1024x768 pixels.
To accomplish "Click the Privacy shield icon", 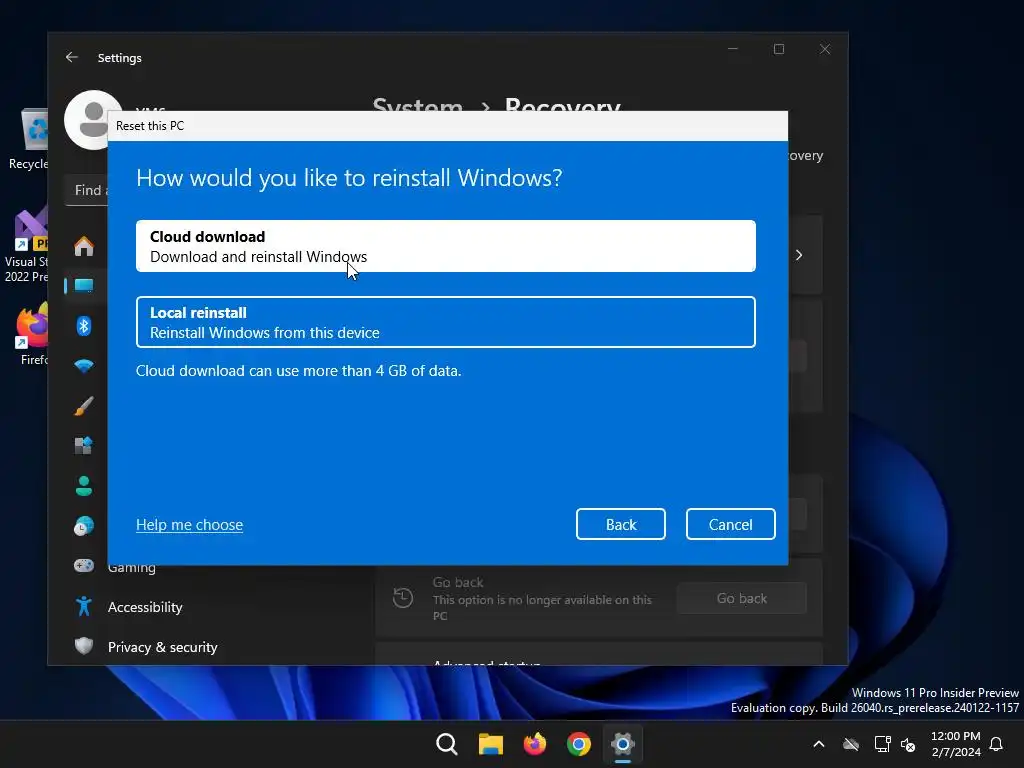I will [x=84, y=646].
